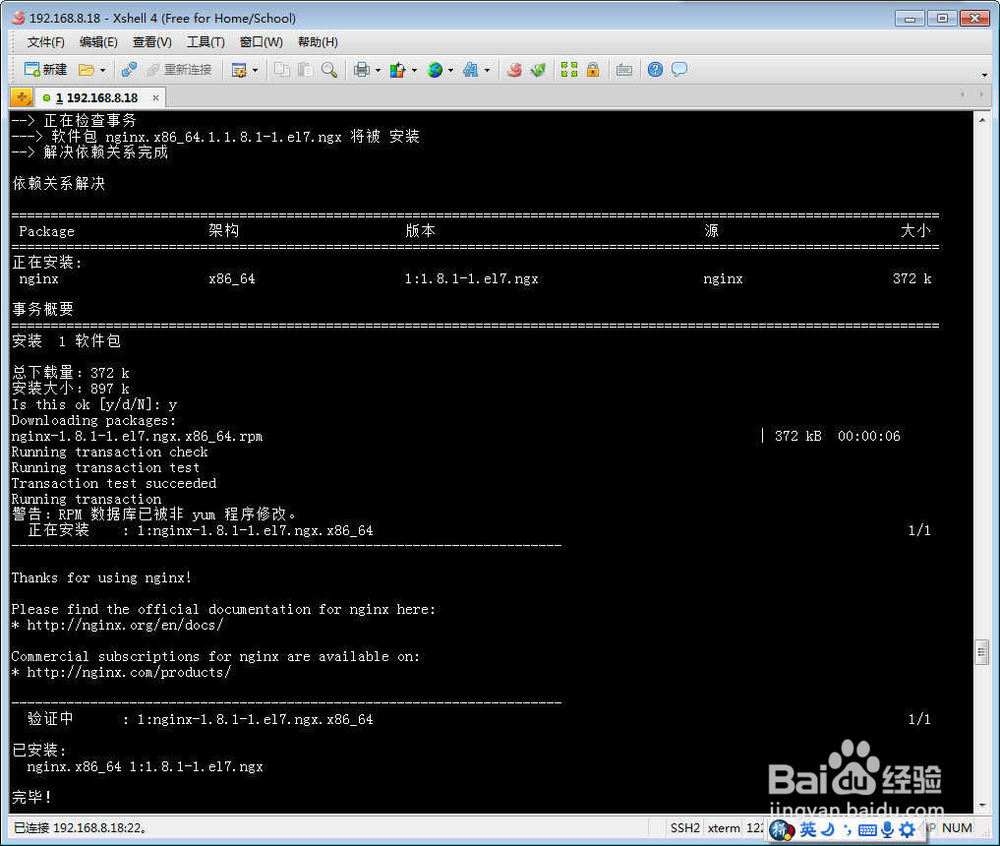1000x846 pixels.
Task: Click the Package column header text
Action: 47,231
